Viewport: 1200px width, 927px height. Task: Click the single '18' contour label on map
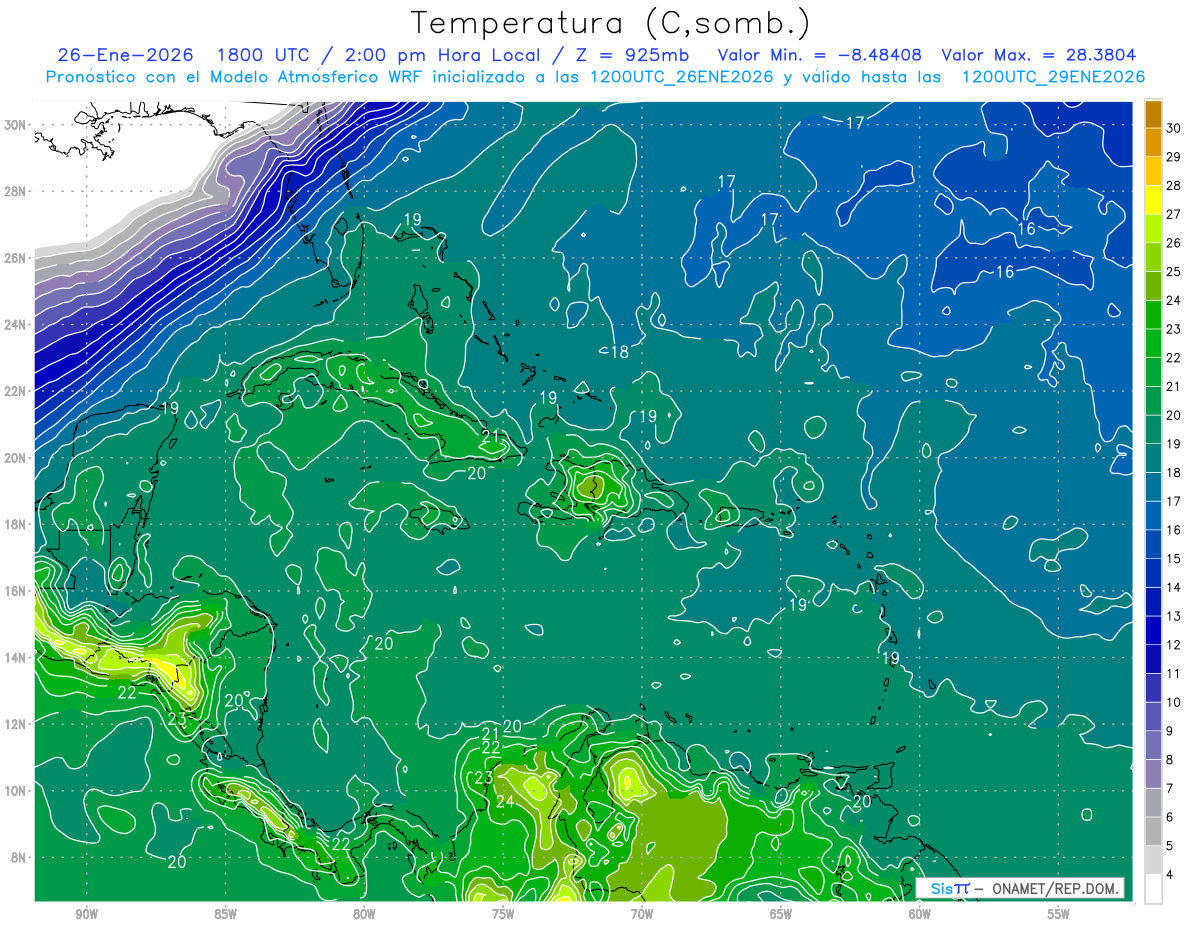tap(620, 351)
